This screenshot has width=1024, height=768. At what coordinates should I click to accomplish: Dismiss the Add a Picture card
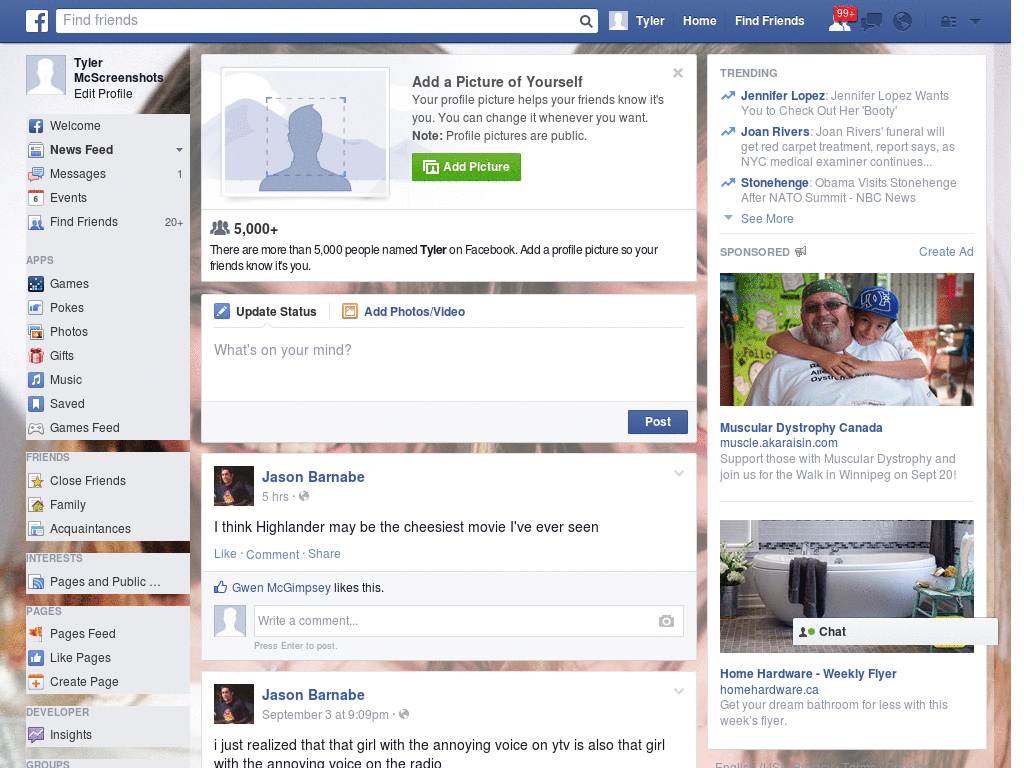[x=678, y=73]
